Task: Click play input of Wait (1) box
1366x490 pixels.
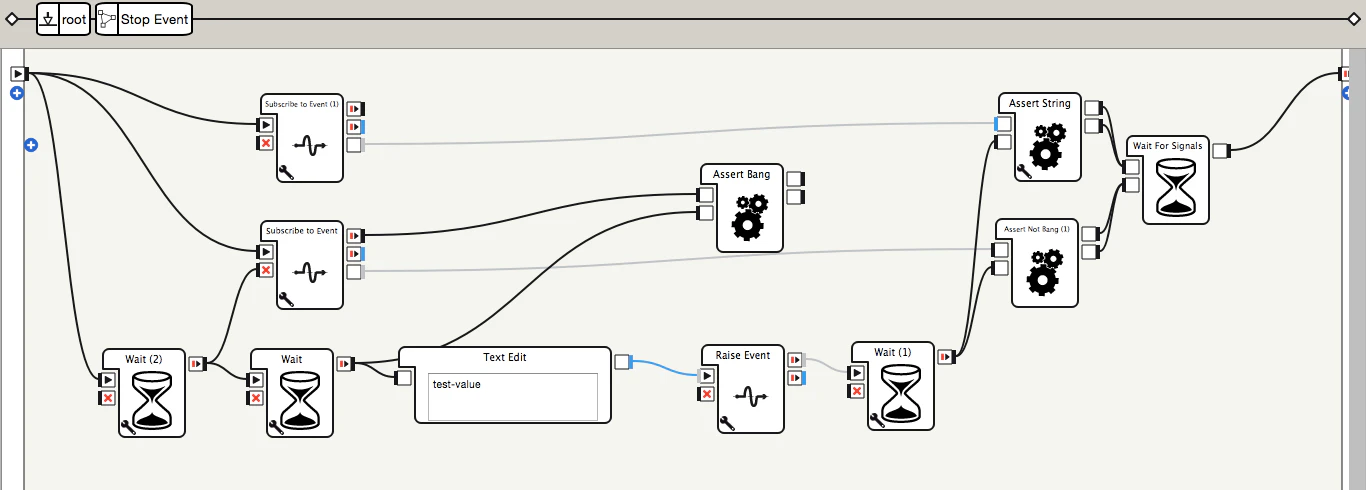Action: (x=856, y=373)
